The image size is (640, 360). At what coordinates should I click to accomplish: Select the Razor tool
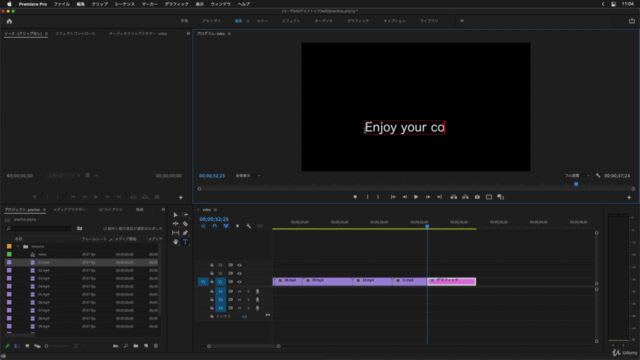[185, 224]
